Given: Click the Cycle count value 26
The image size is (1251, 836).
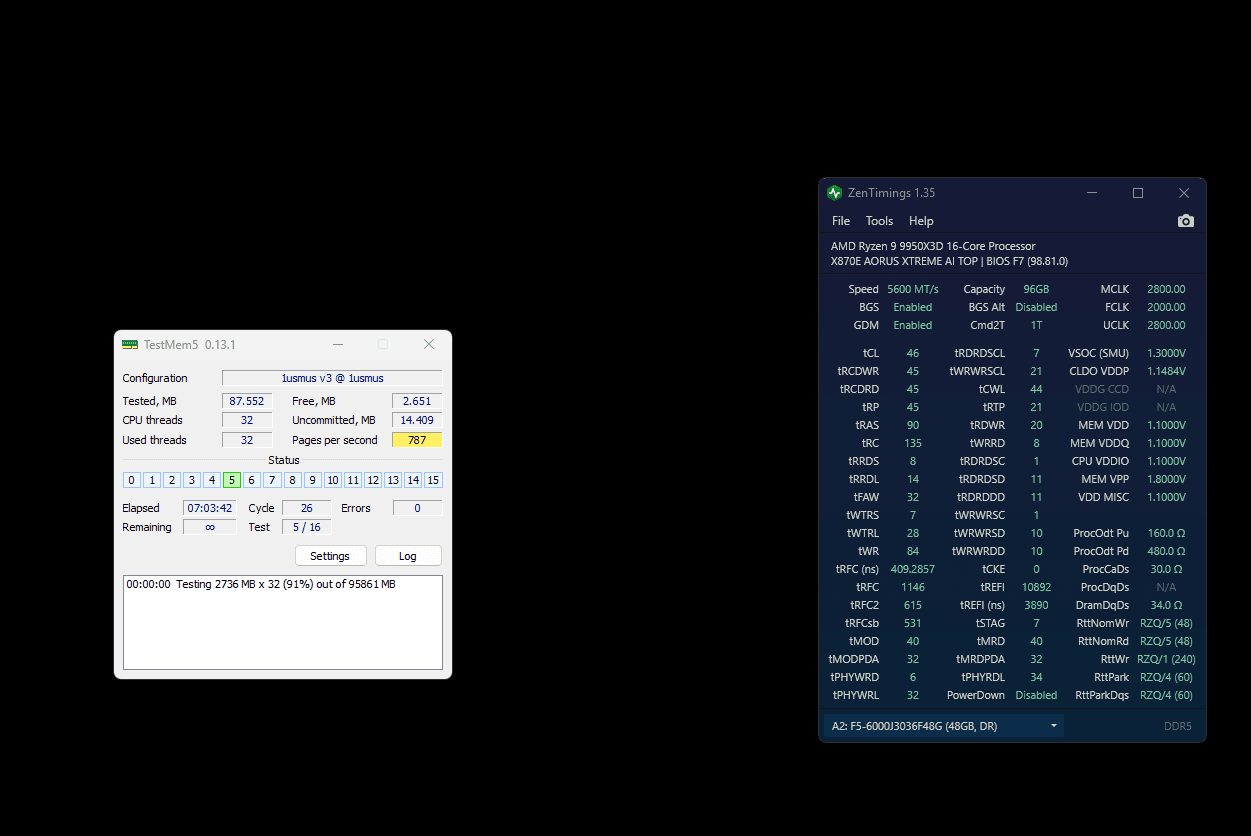Looking at the screenshot, I should click(x=307, y=508).
